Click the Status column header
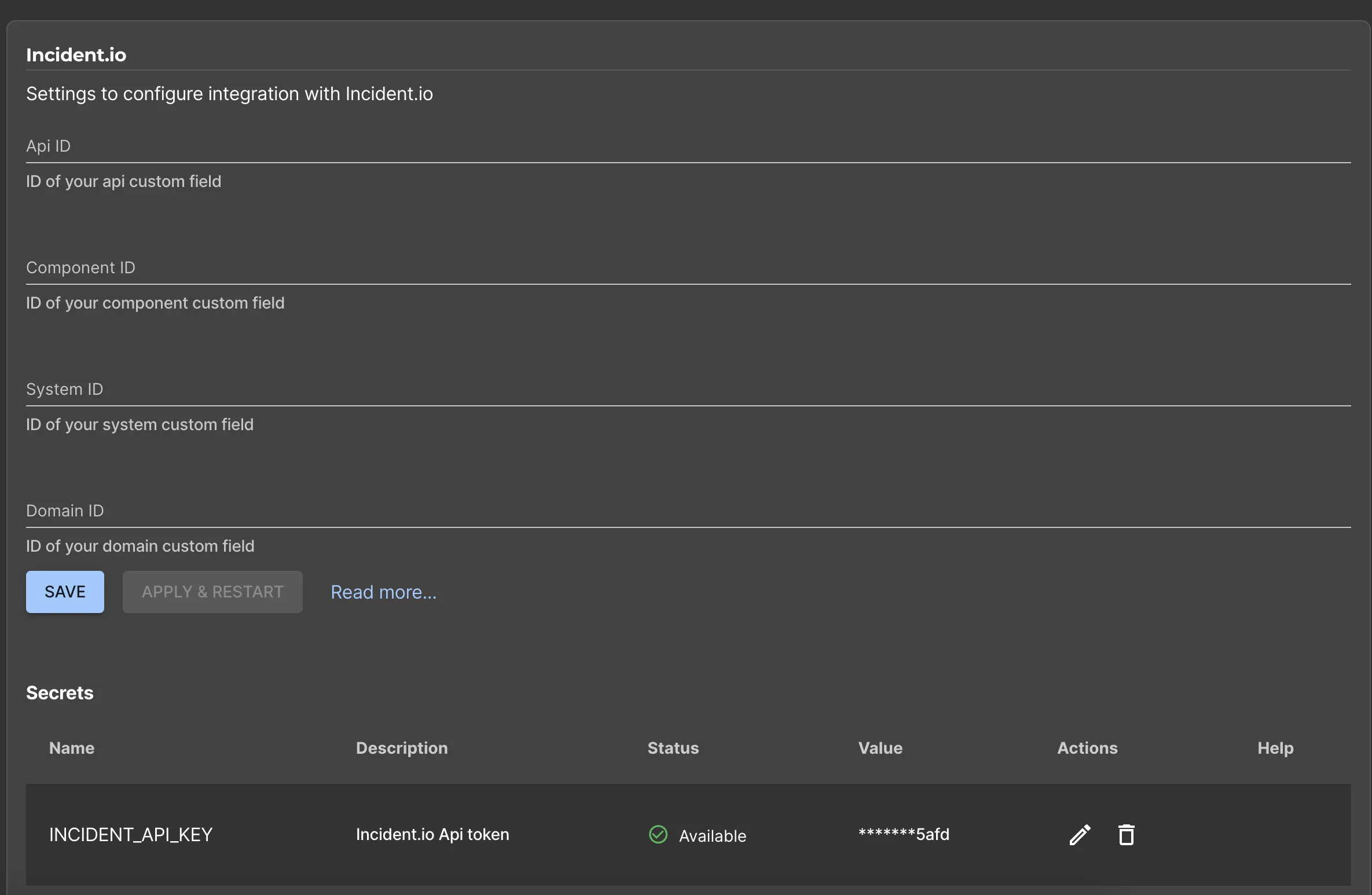This screenshot has width=1372, height=895. pos(673,748)
